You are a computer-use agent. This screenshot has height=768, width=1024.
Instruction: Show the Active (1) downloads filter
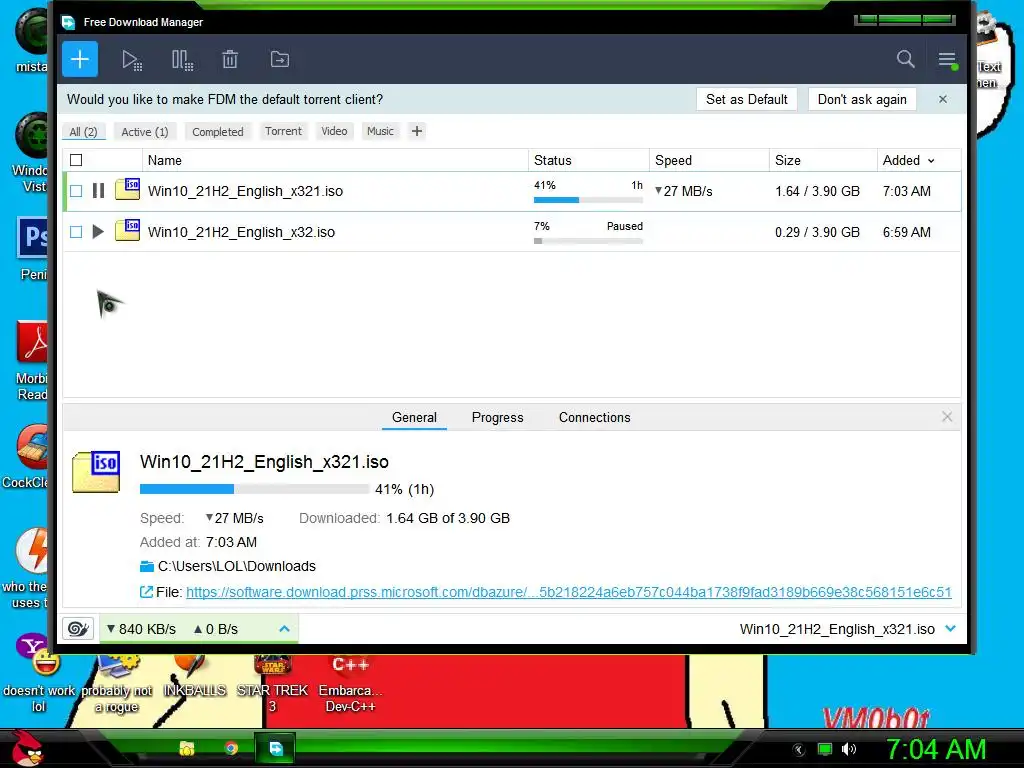(145, 132)
